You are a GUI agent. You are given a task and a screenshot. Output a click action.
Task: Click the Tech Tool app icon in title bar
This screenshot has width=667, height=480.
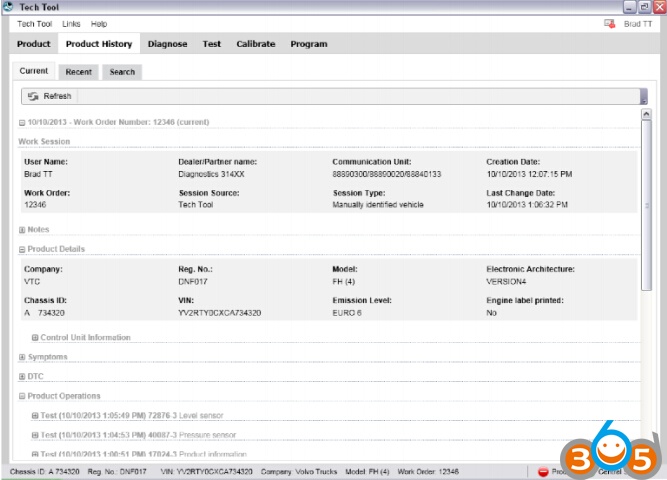[x=8, y=6]
